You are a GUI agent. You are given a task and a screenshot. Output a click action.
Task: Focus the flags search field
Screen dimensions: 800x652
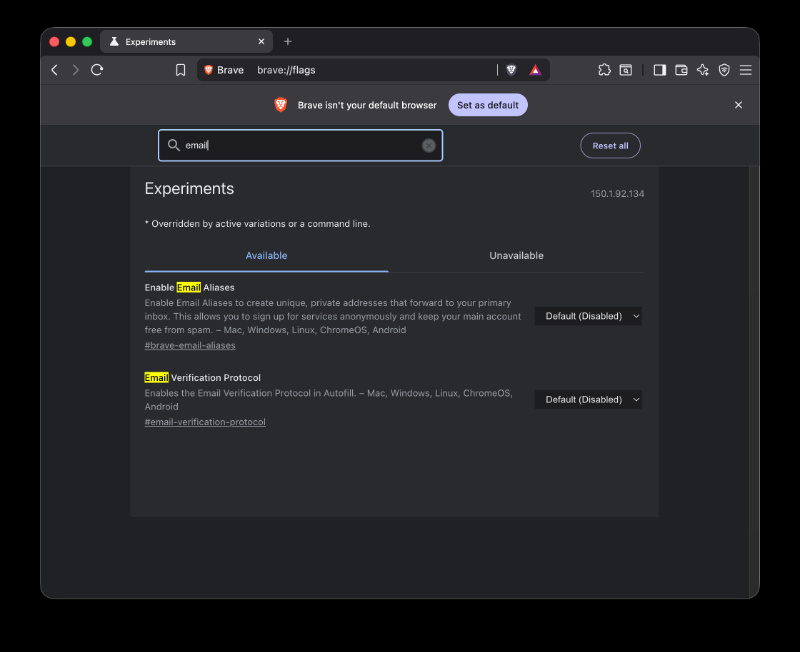(301, 145)
